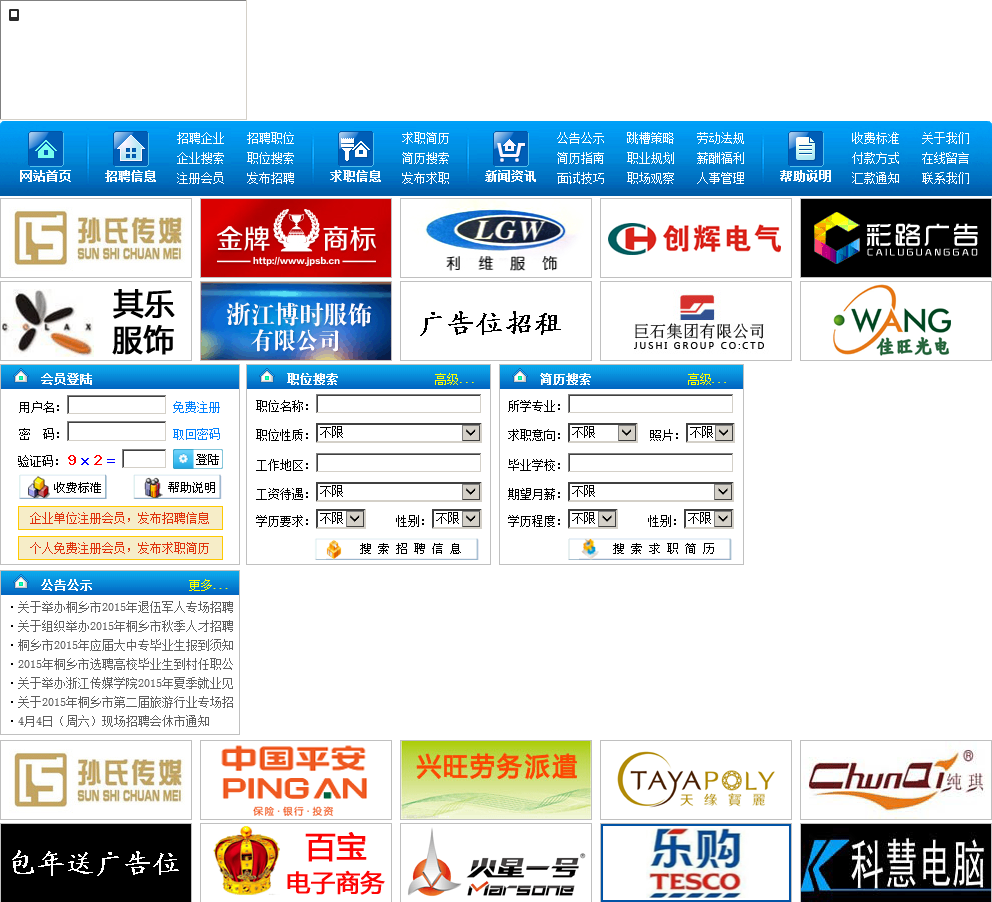
Task: Open 求职简历 menu item
Action: pyautogui.click(x=425, y=139)
